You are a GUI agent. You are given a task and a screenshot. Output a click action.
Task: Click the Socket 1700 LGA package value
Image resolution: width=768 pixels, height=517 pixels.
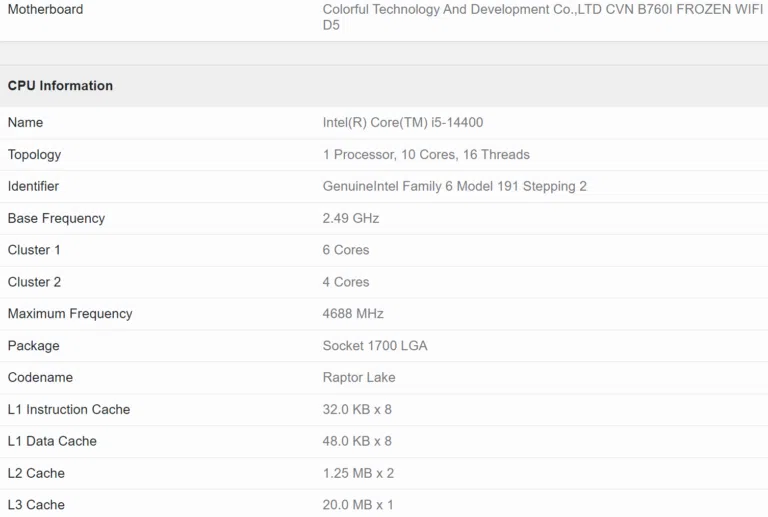coord(373,346)
